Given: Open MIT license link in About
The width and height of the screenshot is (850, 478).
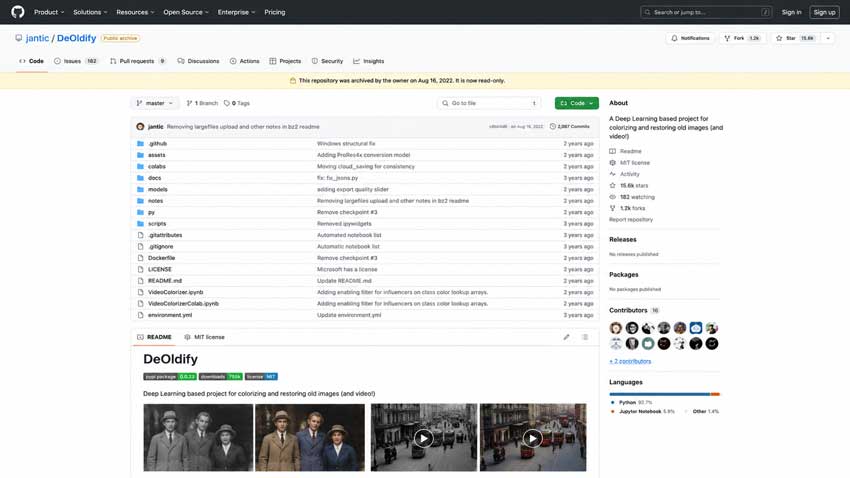Looking at the screenshot, I should tap(629, 163).
